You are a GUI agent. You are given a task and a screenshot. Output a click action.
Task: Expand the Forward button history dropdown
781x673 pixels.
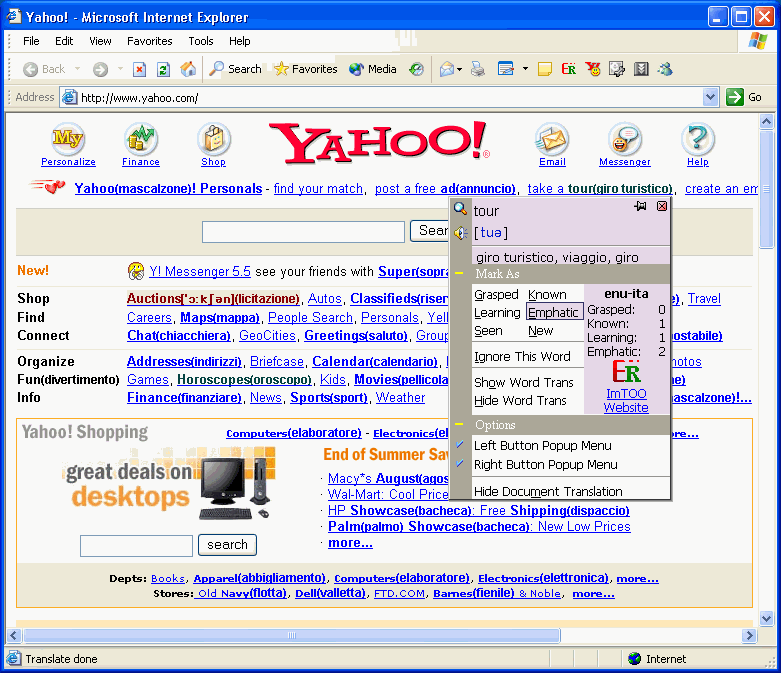[x=120, y=69]
